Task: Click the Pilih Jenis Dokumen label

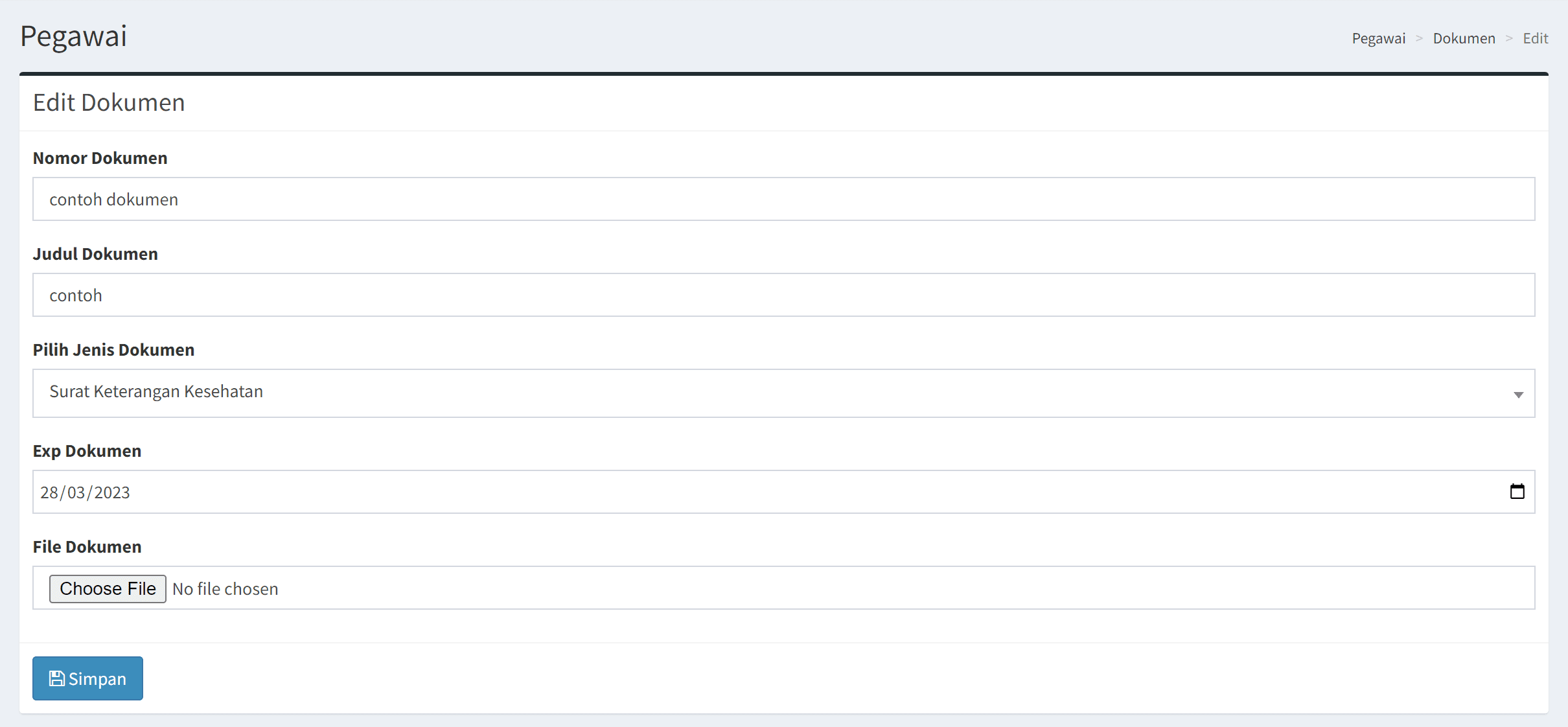Action: coord(114,350)
